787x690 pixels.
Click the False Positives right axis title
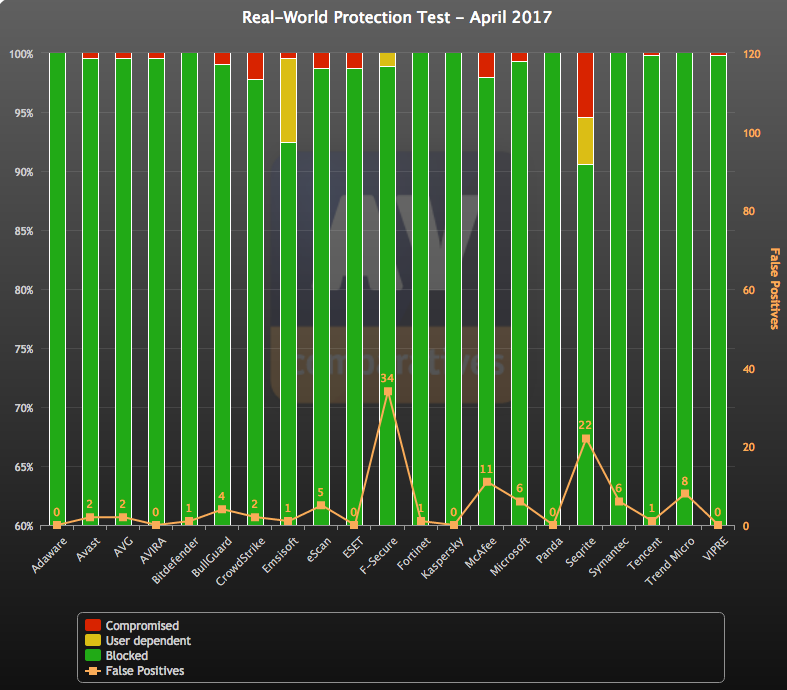(x=773, y=288)
